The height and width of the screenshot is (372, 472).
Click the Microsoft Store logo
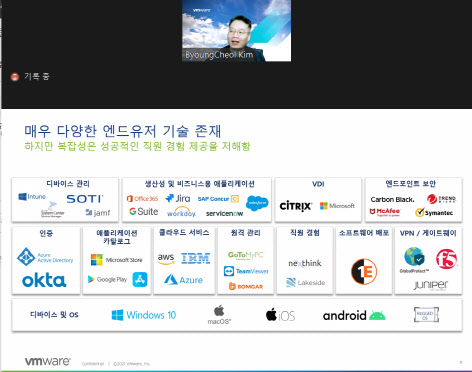coord(116,260)
